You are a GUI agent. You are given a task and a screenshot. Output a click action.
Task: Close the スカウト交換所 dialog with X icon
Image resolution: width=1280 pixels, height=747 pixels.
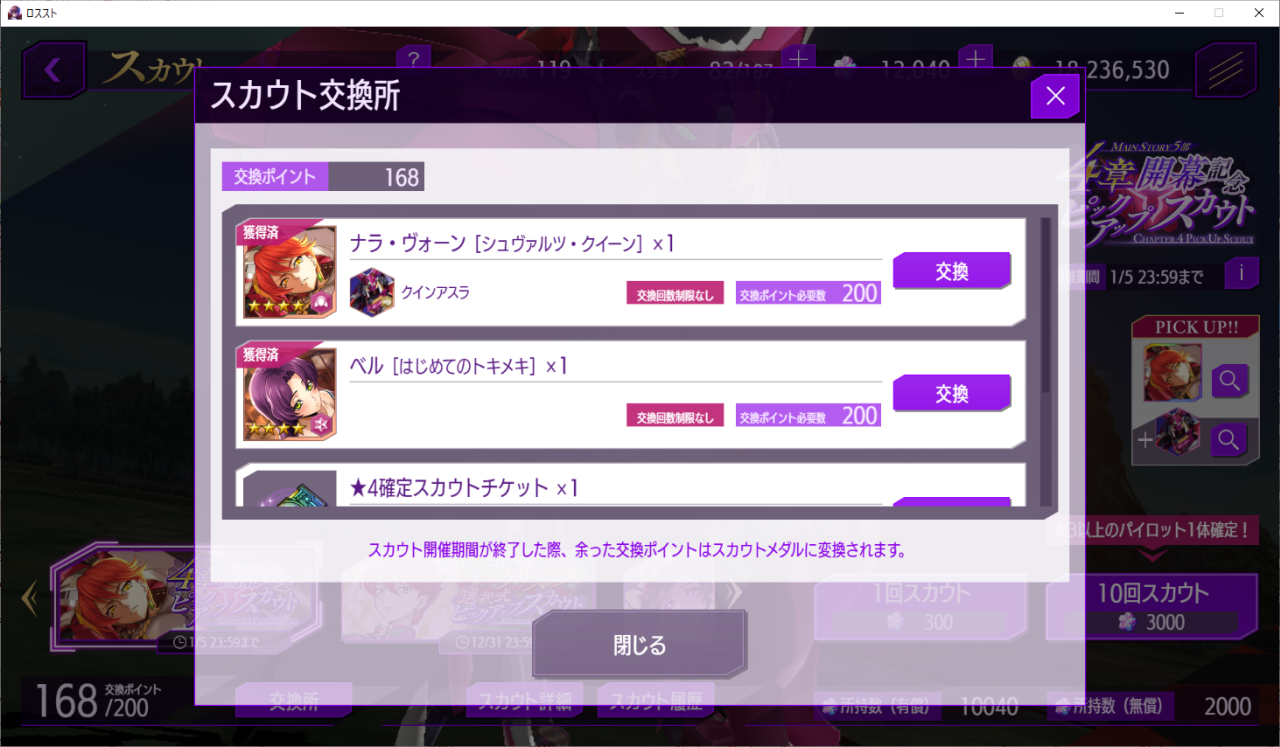tap(1055, 96)
